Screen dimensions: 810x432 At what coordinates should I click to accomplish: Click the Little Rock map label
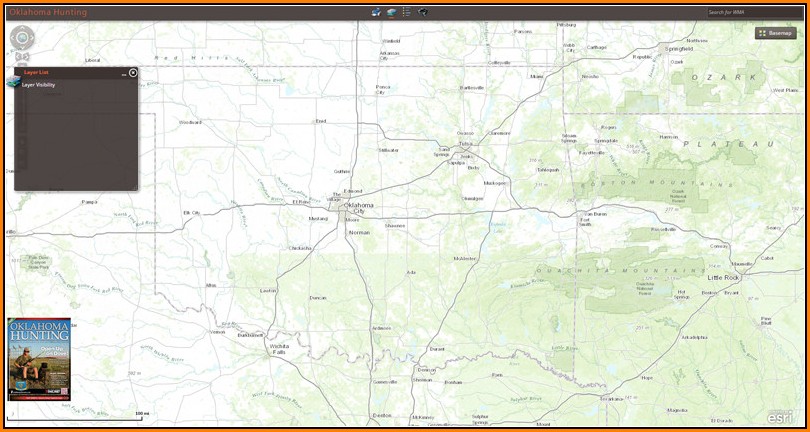pyautogui.click(x=723, y=278)
